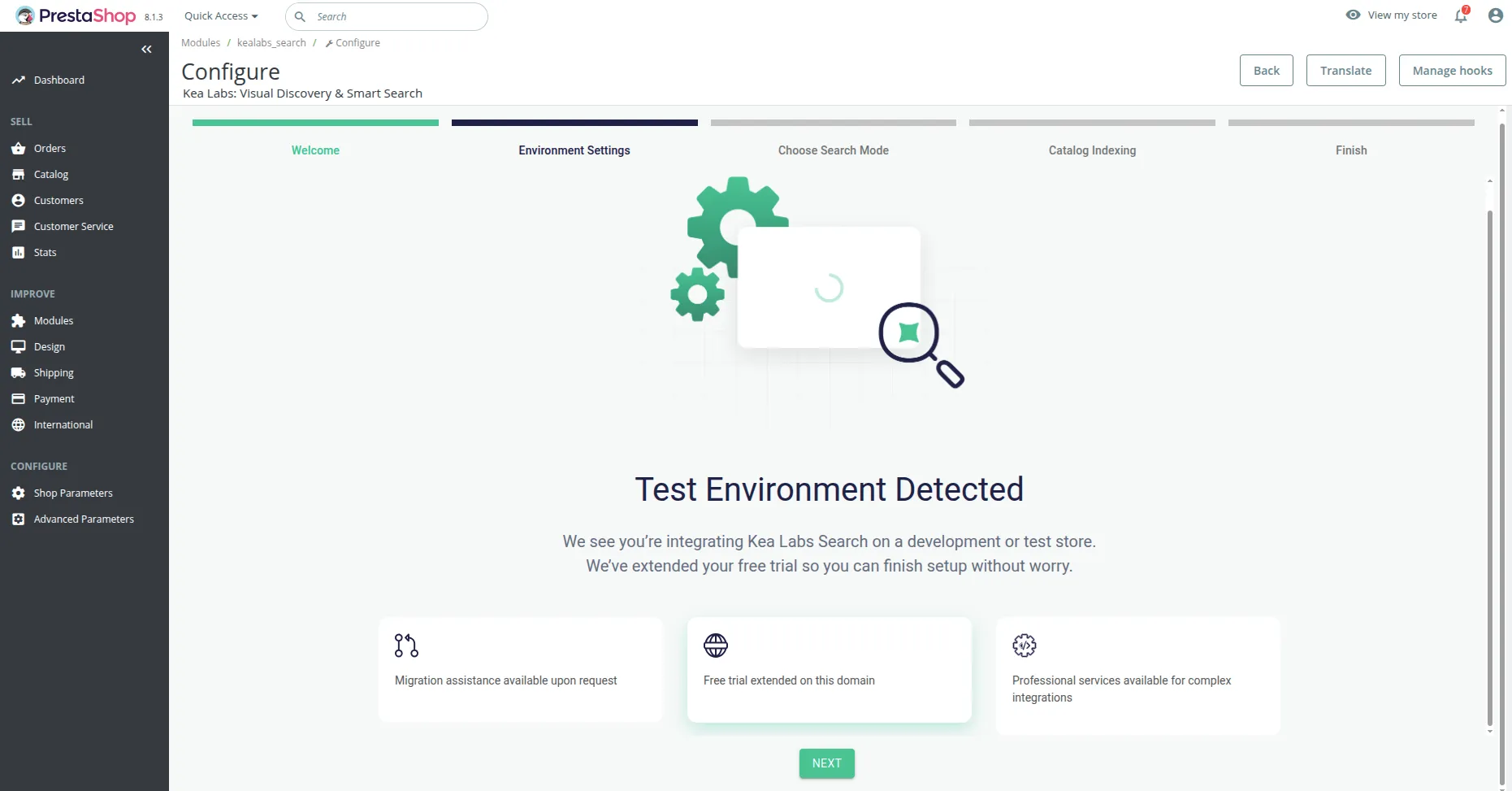Switch to the Choose Search Mode step

coord(833,150)
